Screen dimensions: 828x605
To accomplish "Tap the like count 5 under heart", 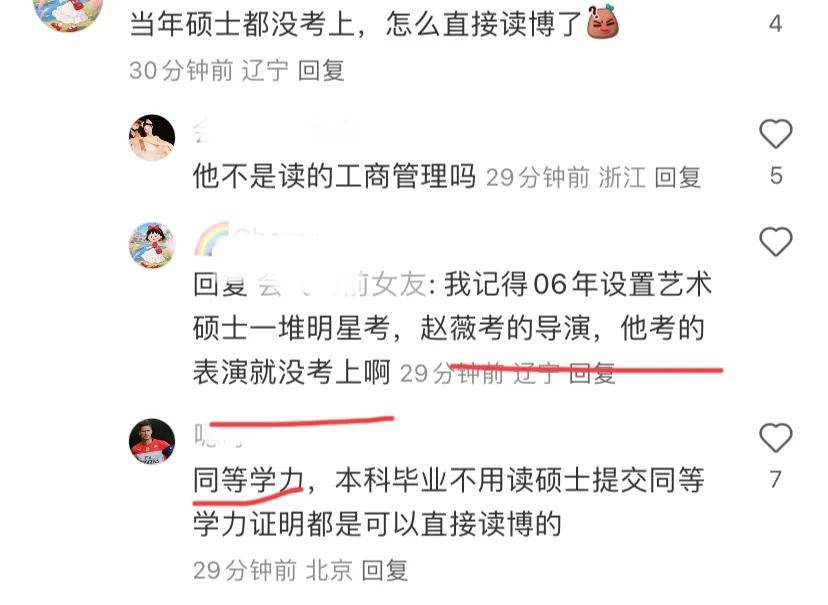I will (x=776, y=176).
